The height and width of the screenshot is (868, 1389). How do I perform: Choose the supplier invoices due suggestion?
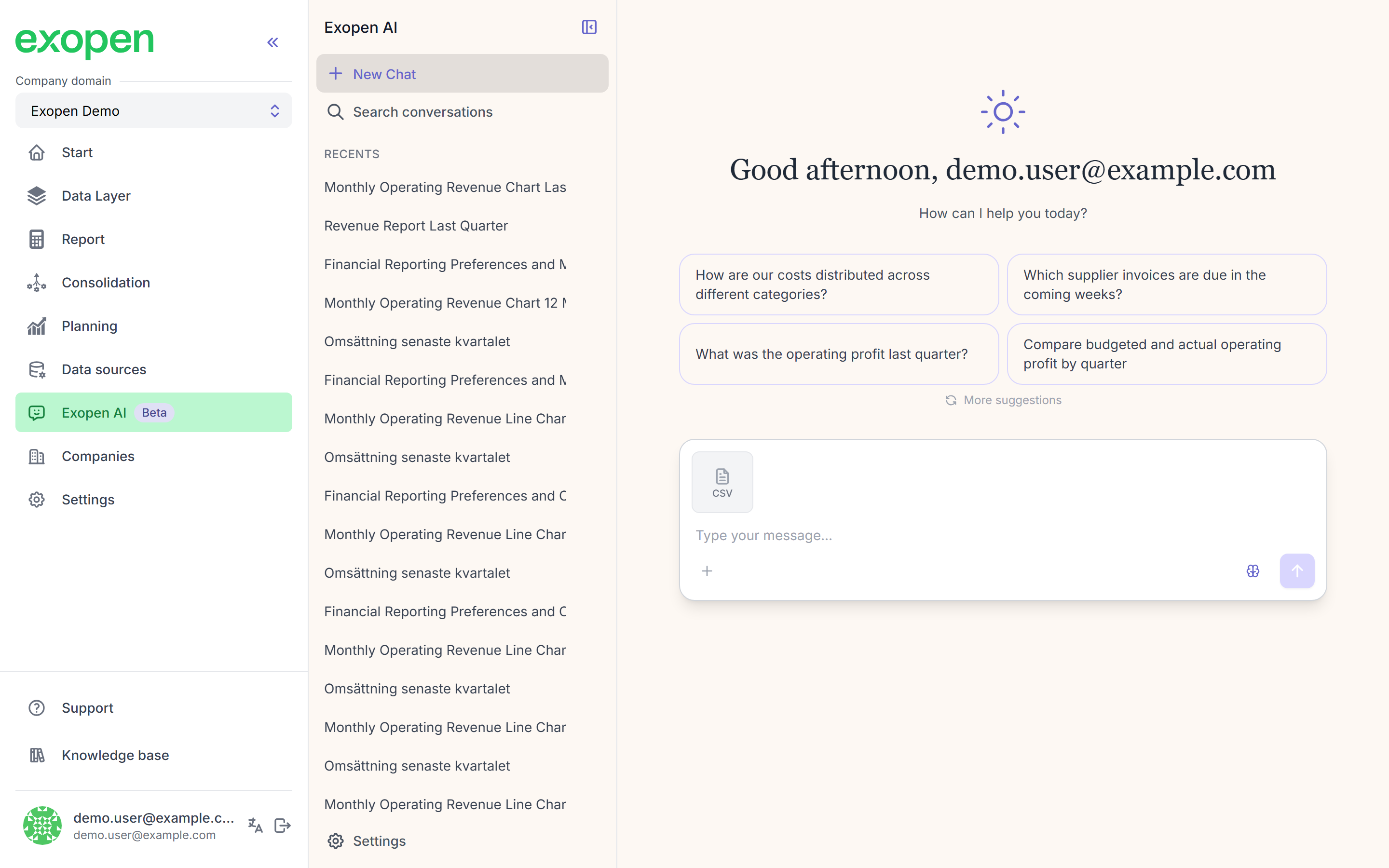(x=1167, y=285)
